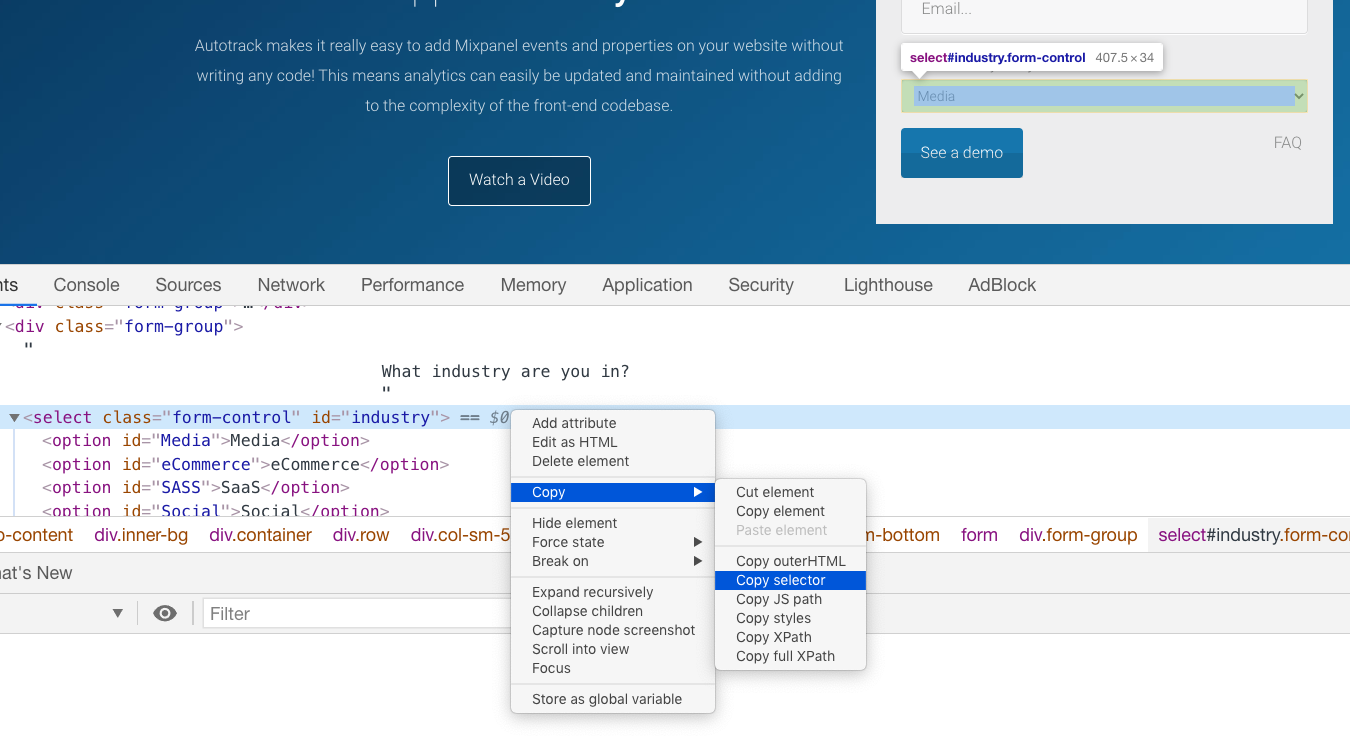Open Break on submenu
This screenshot has width=1350, height=747.
pyautogui.click(x=613, y=561)
